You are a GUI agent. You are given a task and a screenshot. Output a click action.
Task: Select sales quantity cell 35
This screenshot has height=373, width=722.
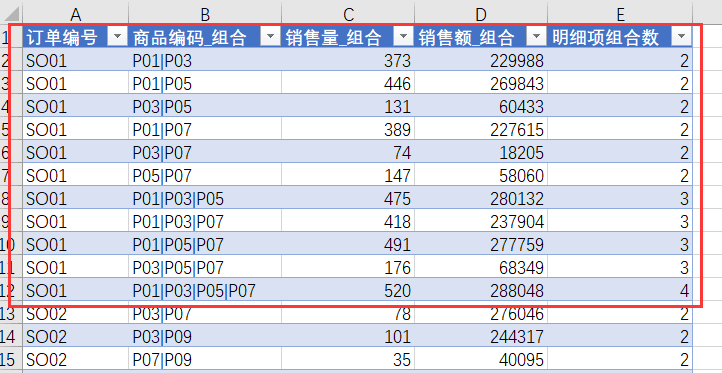tap(348, 360)
